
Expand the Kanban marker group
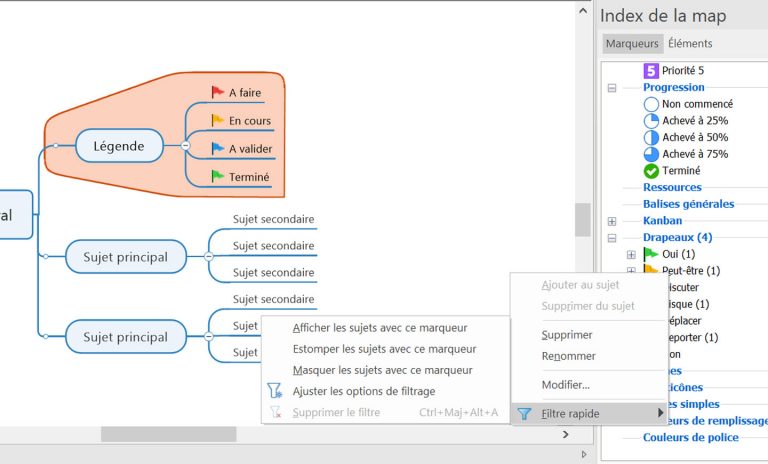coord(611,221)
